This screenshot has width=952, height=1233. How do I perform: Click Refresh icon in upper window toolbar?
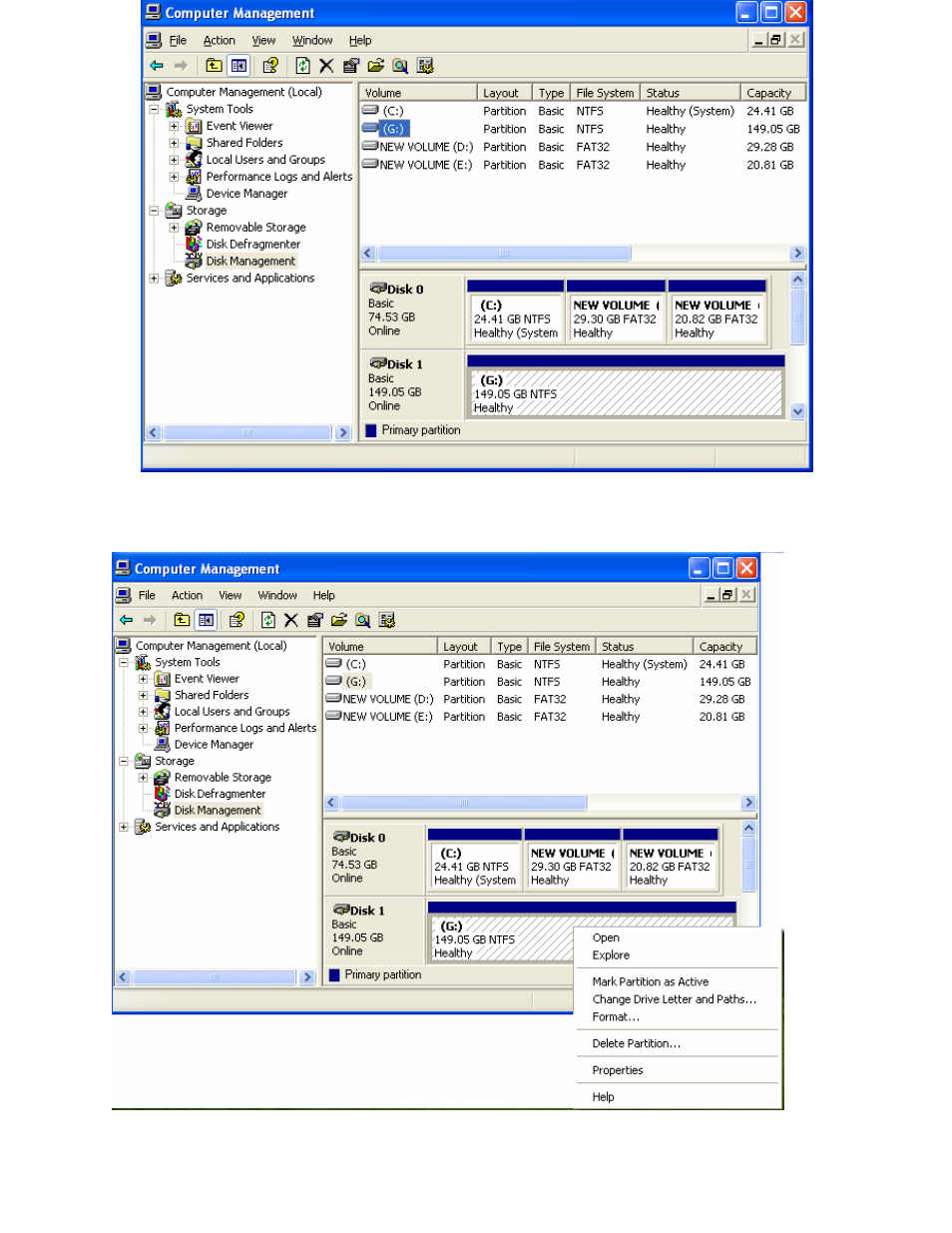pos(302,66)
